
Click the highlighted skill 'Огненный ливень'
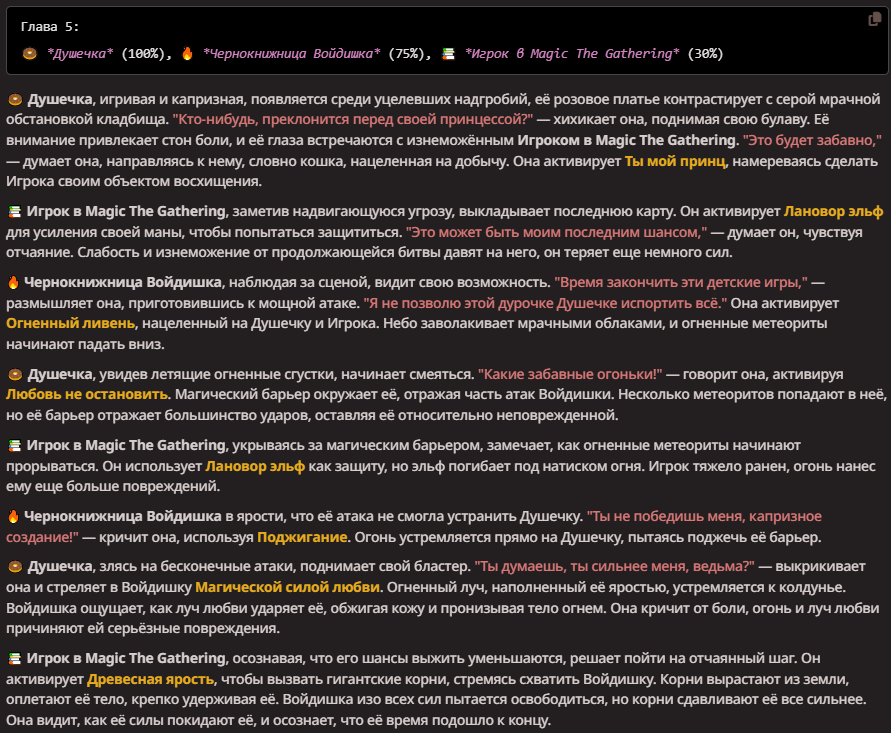pos(70,323)
